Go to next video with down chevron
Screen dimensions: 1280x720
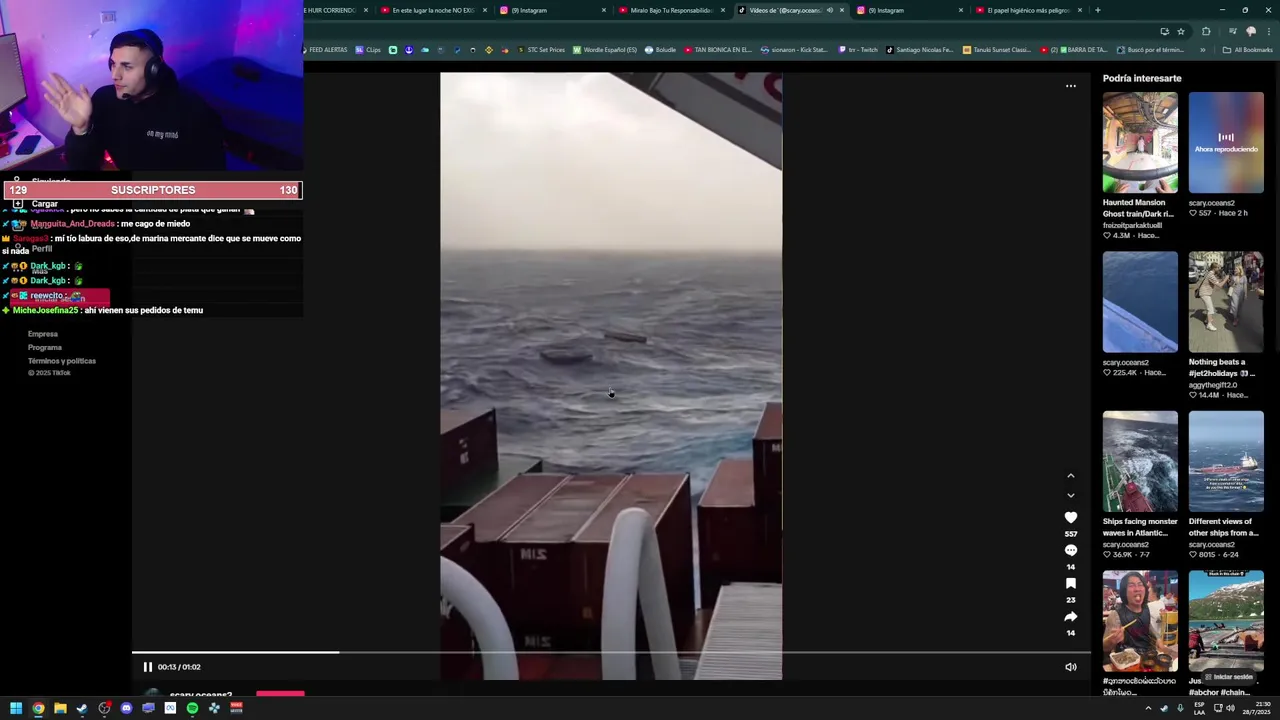click(1070, 495)
